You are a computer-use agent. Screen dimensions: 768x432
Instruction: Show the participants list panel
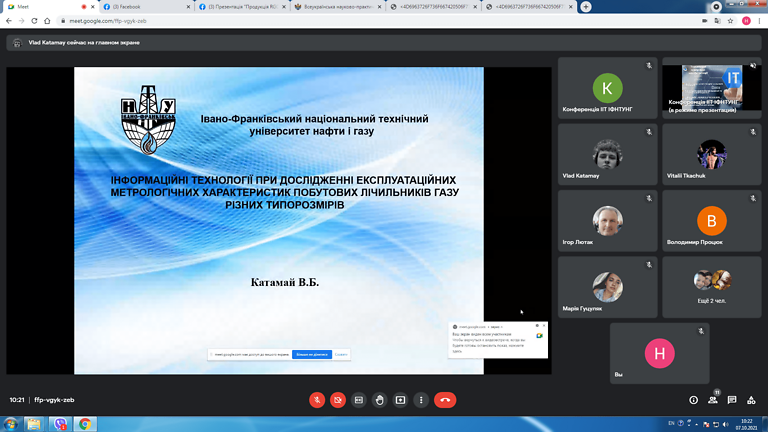click(x=713, y=399)
